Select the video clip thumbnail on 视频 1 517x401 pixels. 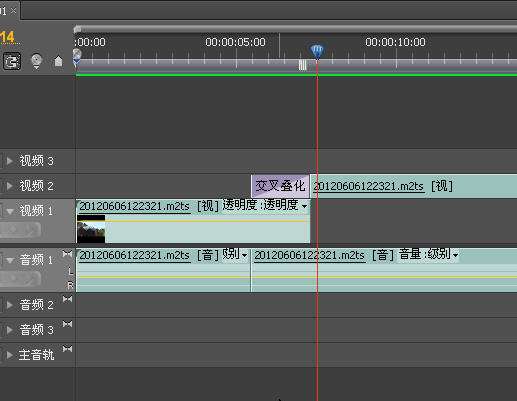pyautogui.click(x=91, y=229)
